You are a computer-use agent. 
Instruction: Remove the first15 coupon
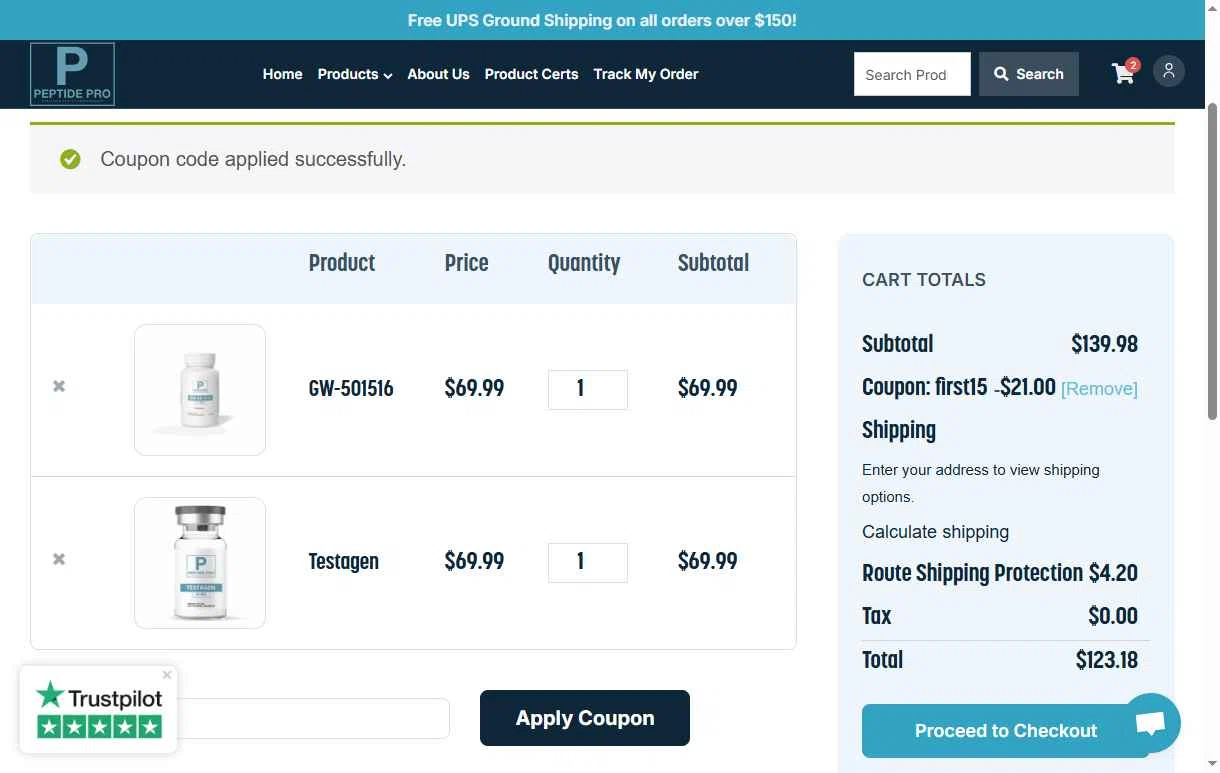tap(1099, 389)
